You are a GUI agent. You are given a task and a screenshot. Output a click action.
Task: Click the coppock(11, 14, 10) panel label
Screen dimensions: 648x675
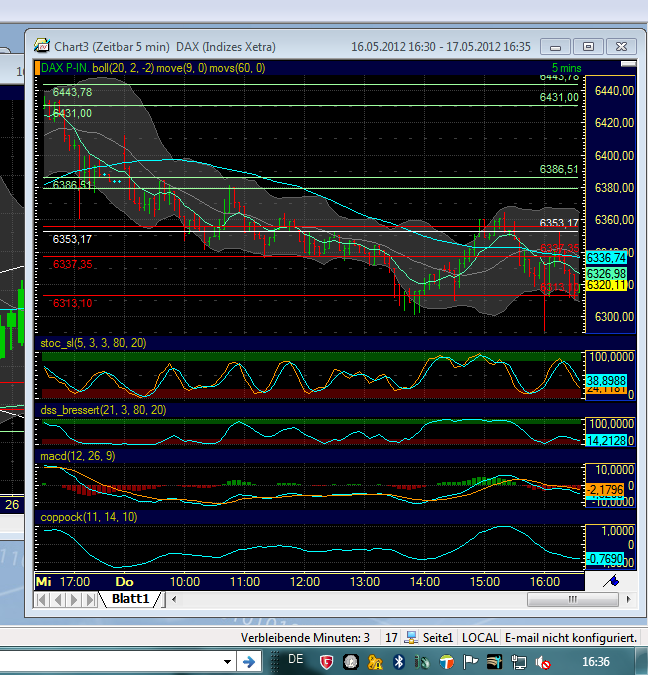coord(89,517)
